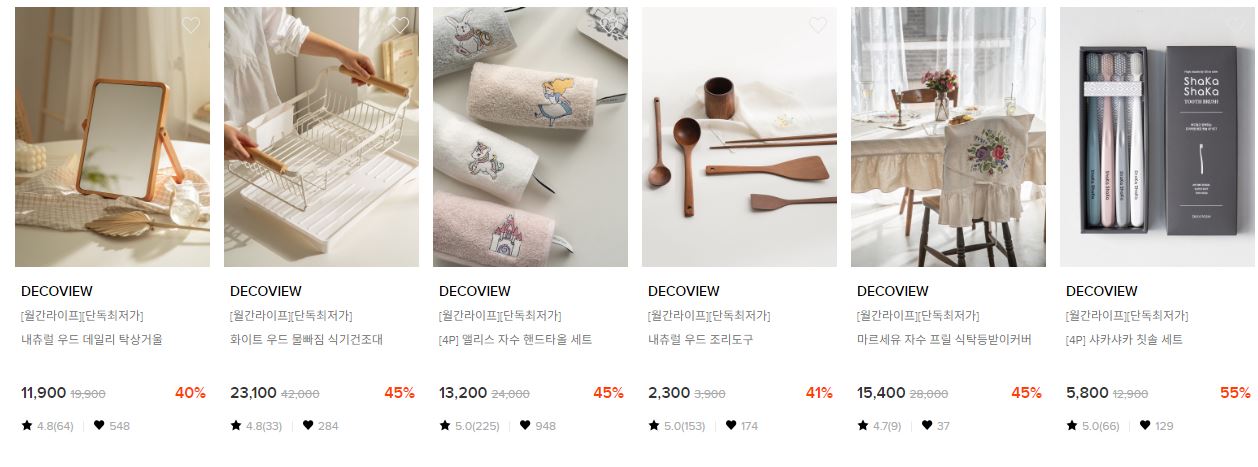Click wishlist heart on Alice towel image
The image size is (1258, 467).
pyautogui.click(x=608, y=25)
